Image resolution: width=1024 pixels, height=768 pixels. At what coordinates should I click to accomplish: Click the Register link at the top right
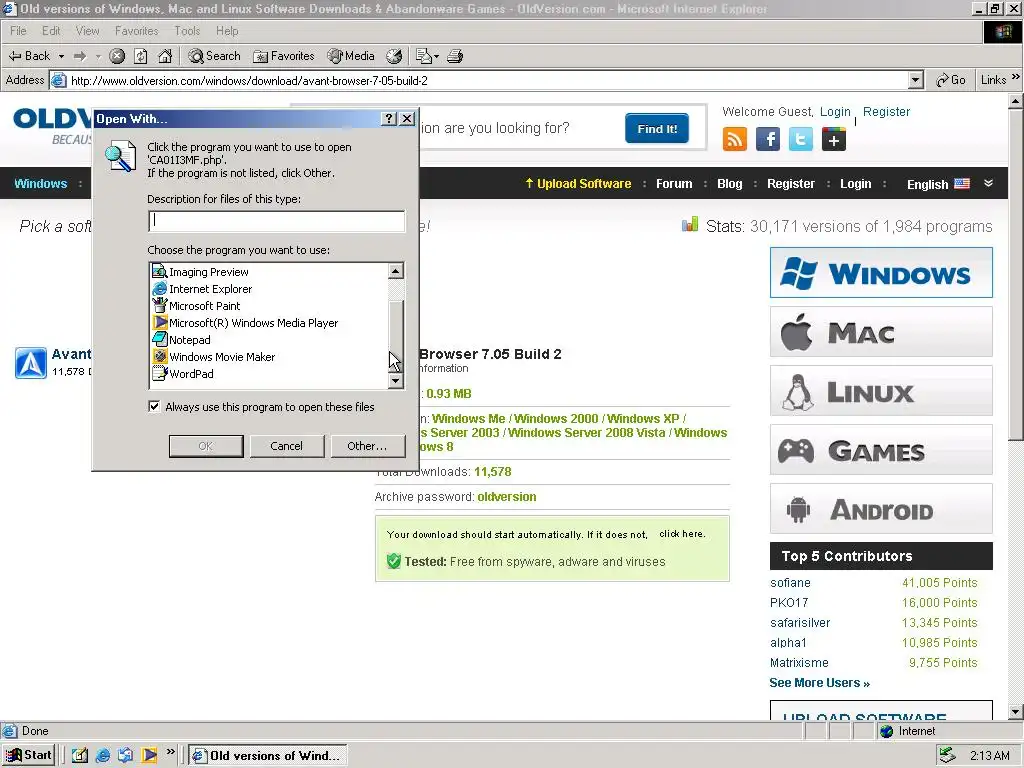(886, 112)
